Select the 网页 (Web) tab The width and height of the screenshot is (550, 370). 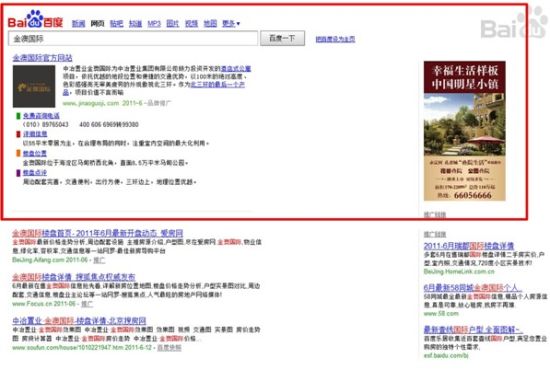[x=97, y=23]
